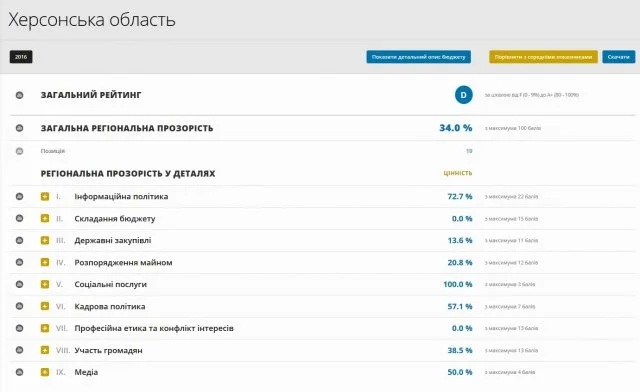Click grey circle icon beside Позиція
The image size is (640, 392).
19,151
